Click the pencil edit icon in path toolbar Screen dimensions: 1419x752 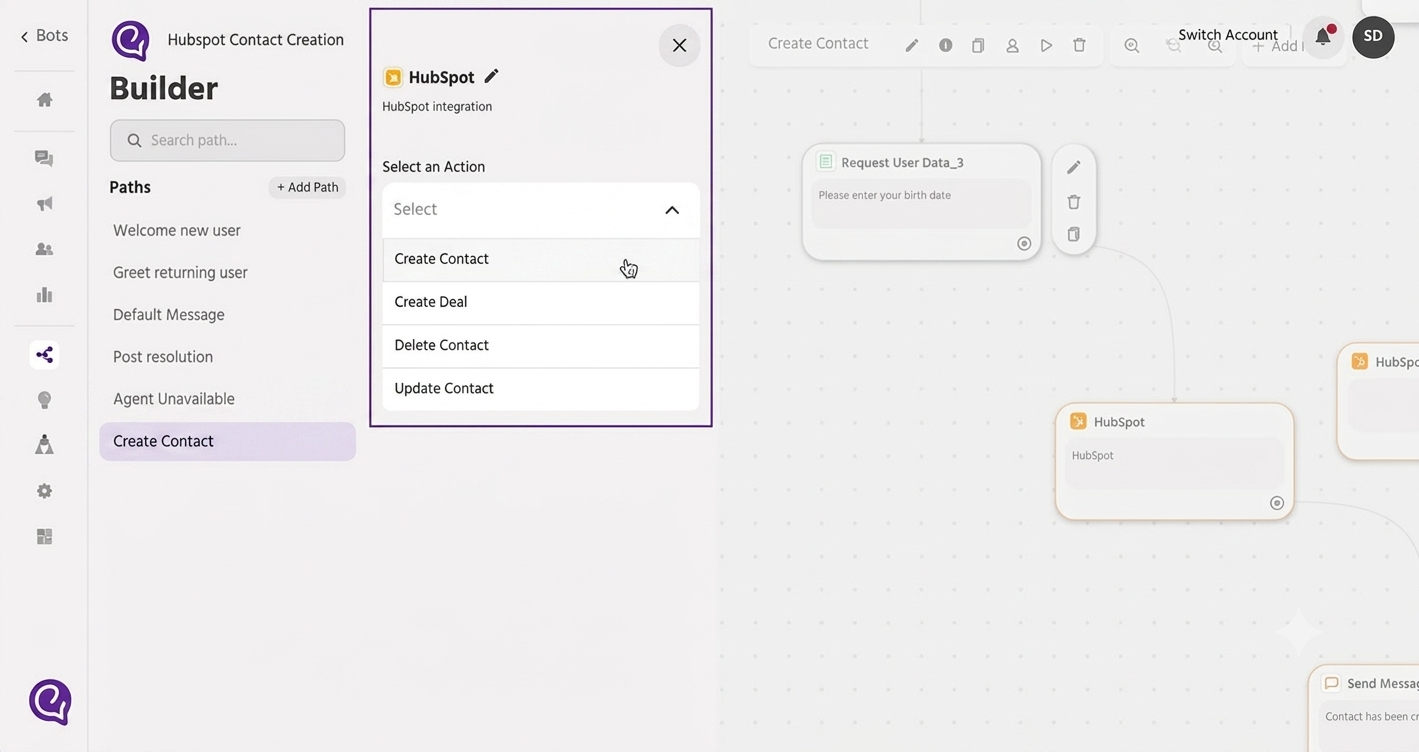911,45
